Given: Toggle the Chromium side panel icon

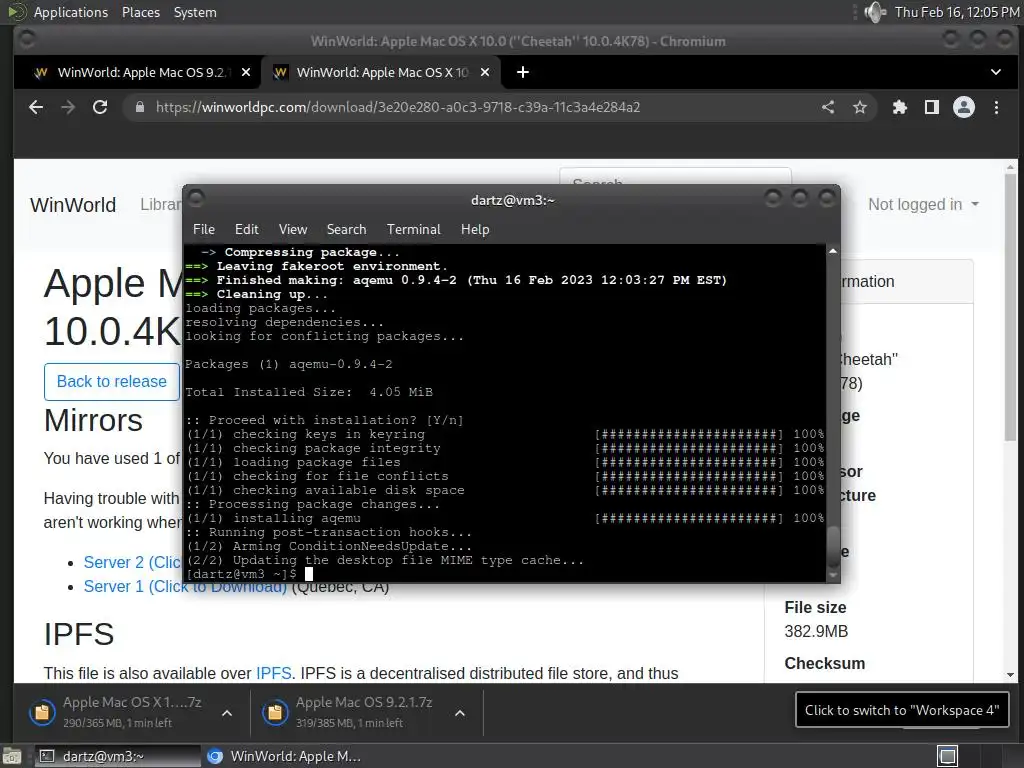Looking at the screenshot, I should [932, 107].
